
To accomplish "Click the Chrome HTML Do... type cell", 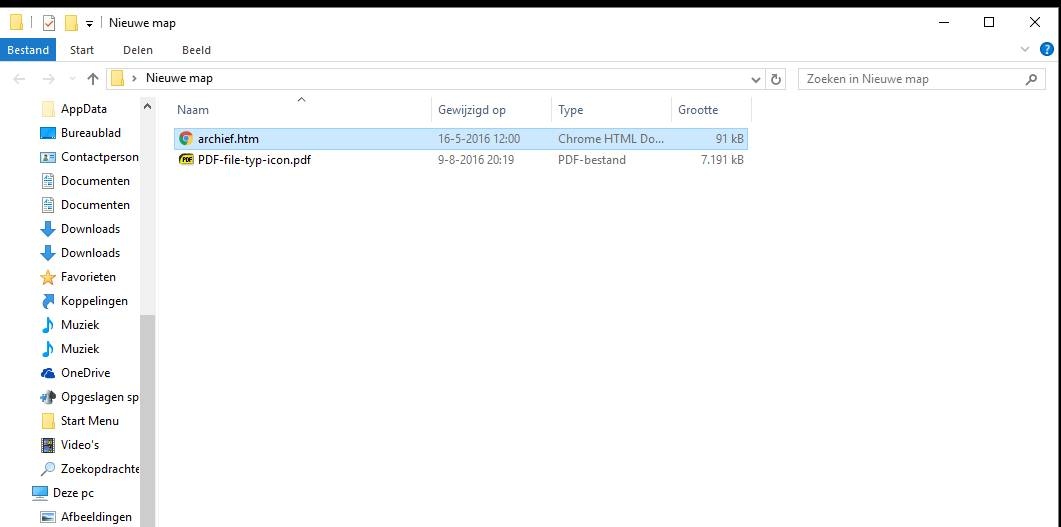I will coord(611,139).
